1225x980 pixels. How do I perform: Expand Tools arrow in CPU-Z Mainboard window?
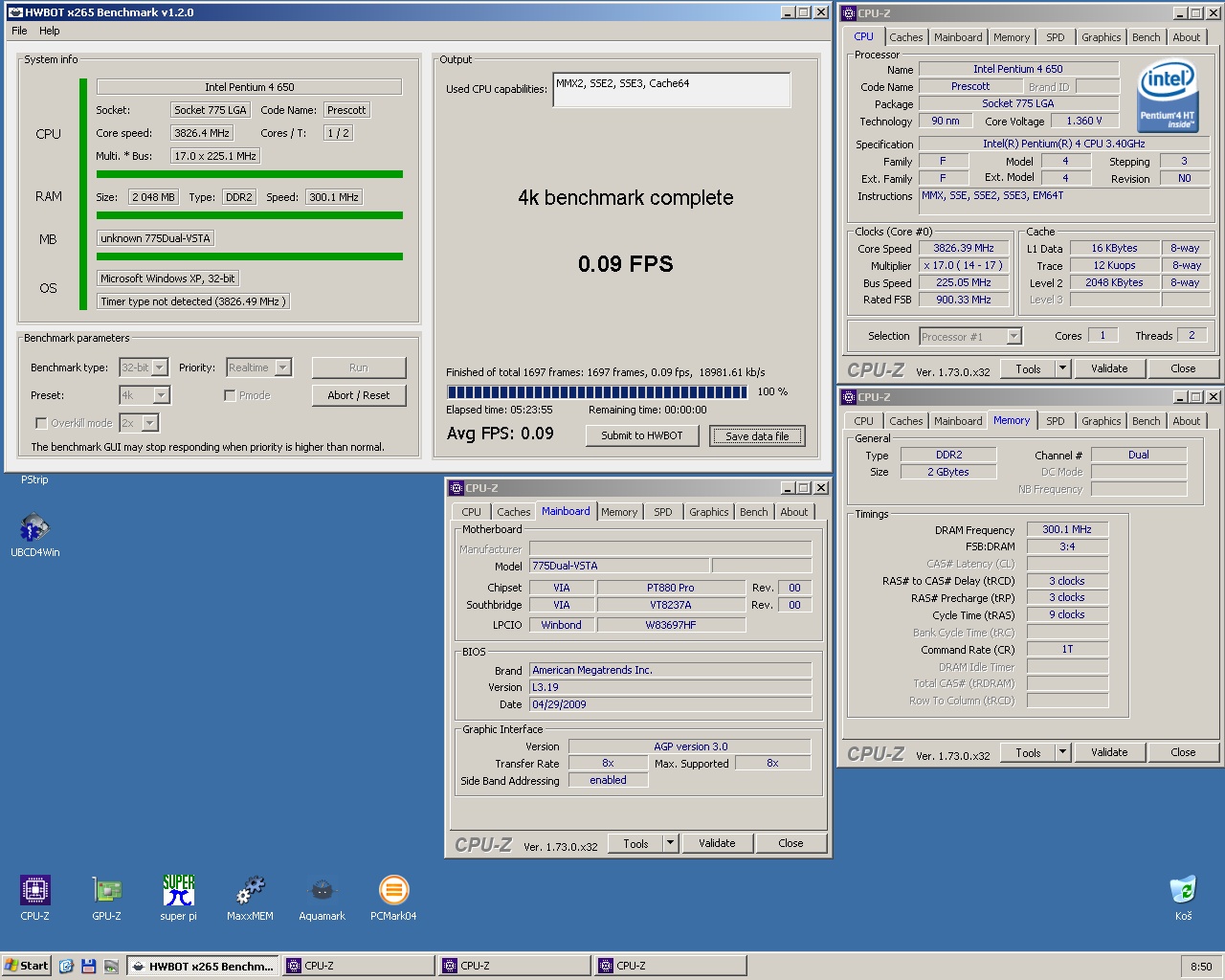point(671,843)
